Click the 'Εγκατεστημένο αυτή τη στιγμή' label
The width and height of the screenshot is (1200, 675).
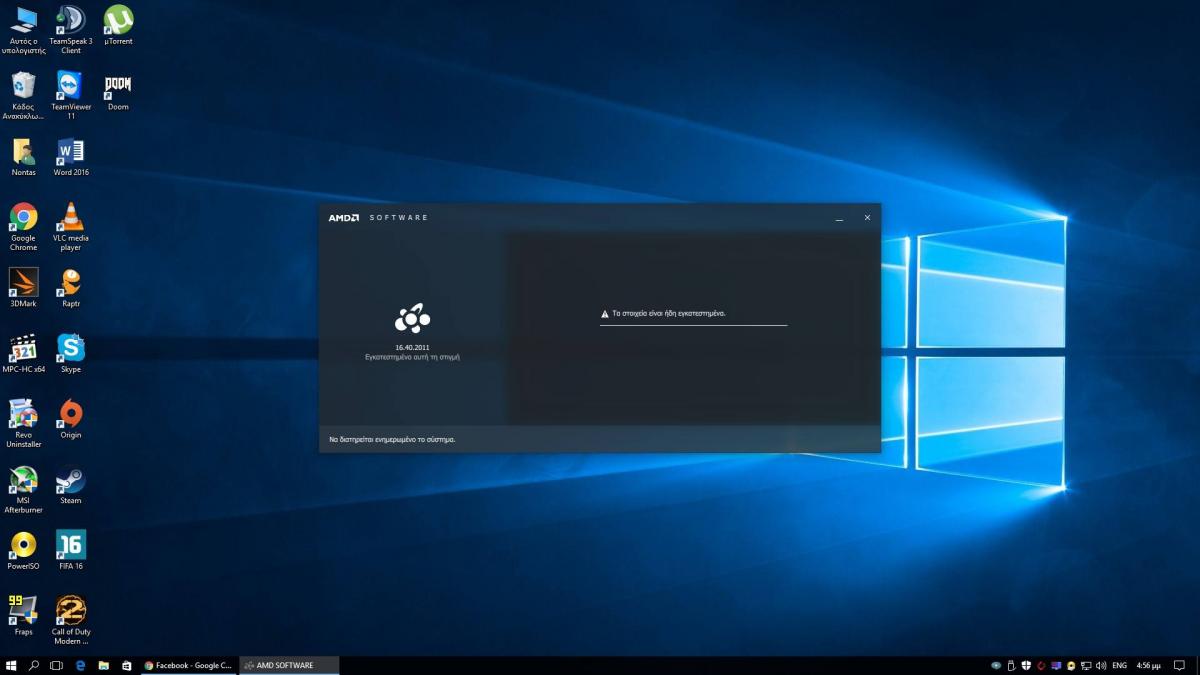(x=412, y=357)
